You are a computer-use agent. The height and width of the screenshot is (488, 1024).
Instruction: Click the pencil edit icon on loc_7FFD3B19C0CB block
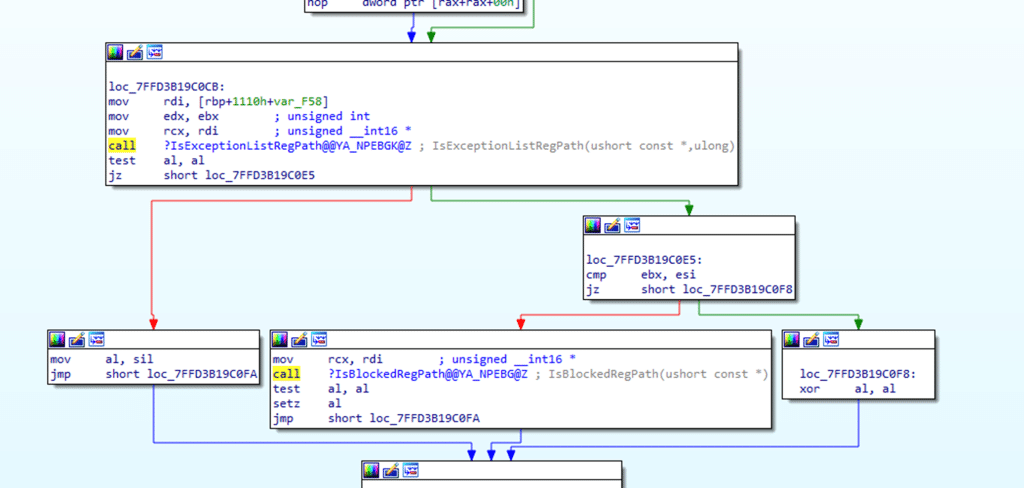click(x=135, y=52)
